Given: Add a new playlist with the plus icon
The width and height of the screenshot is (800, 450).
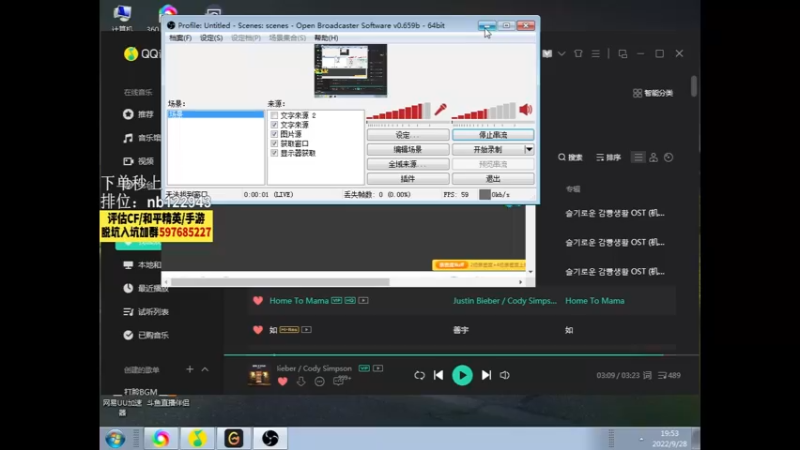Looking at the screenshot, I should click(190, 369).
